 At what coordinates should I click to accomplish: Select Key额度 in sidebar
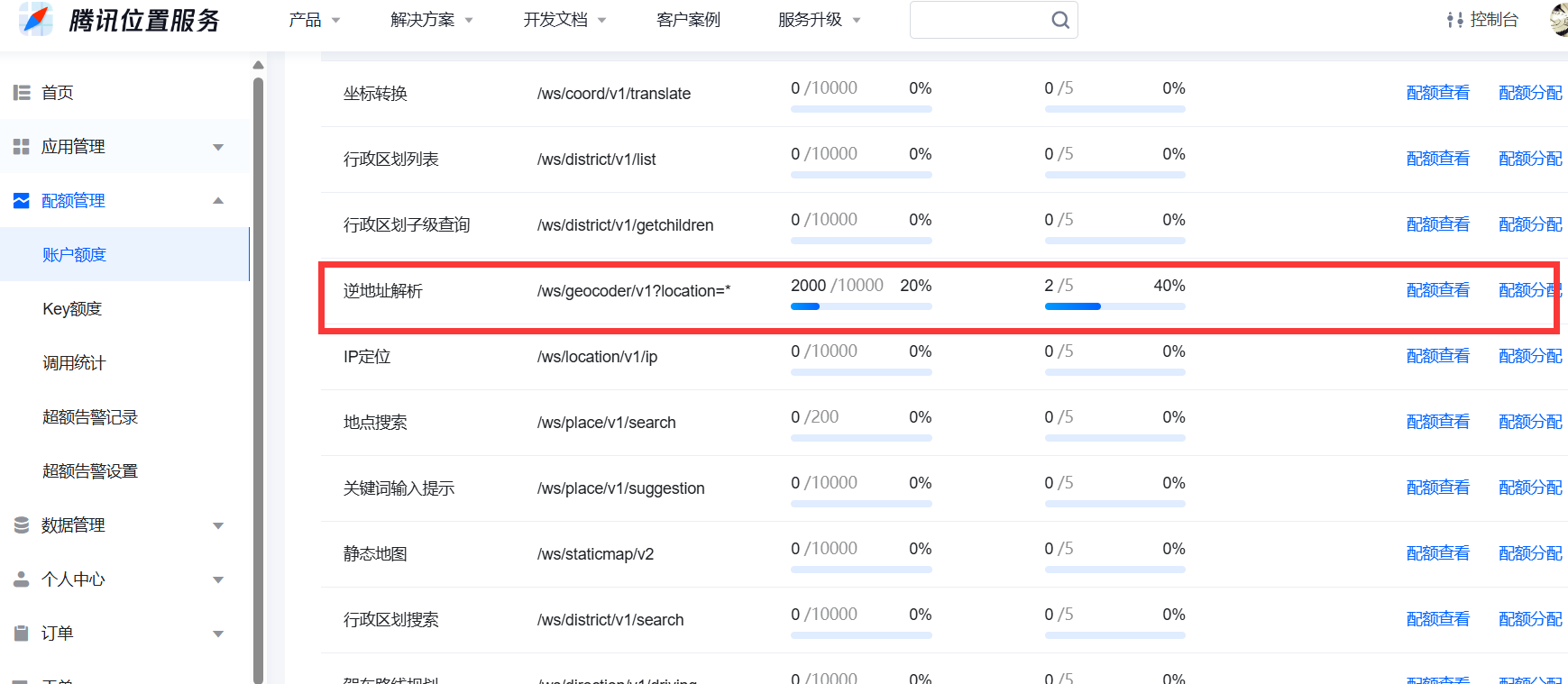[x=72, y=309]
